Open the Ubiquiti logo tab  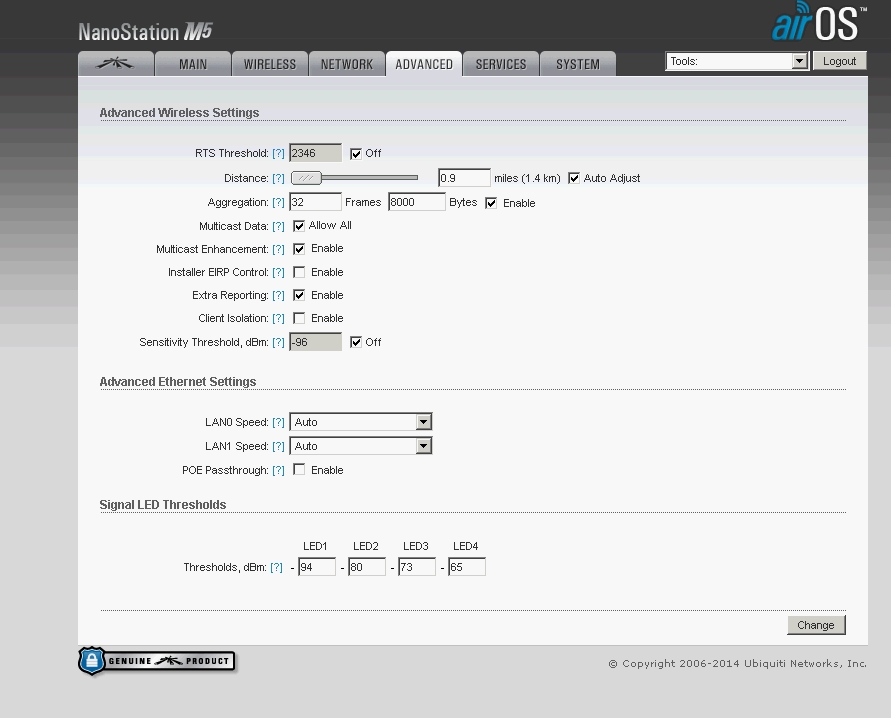[x=116, y=64]
